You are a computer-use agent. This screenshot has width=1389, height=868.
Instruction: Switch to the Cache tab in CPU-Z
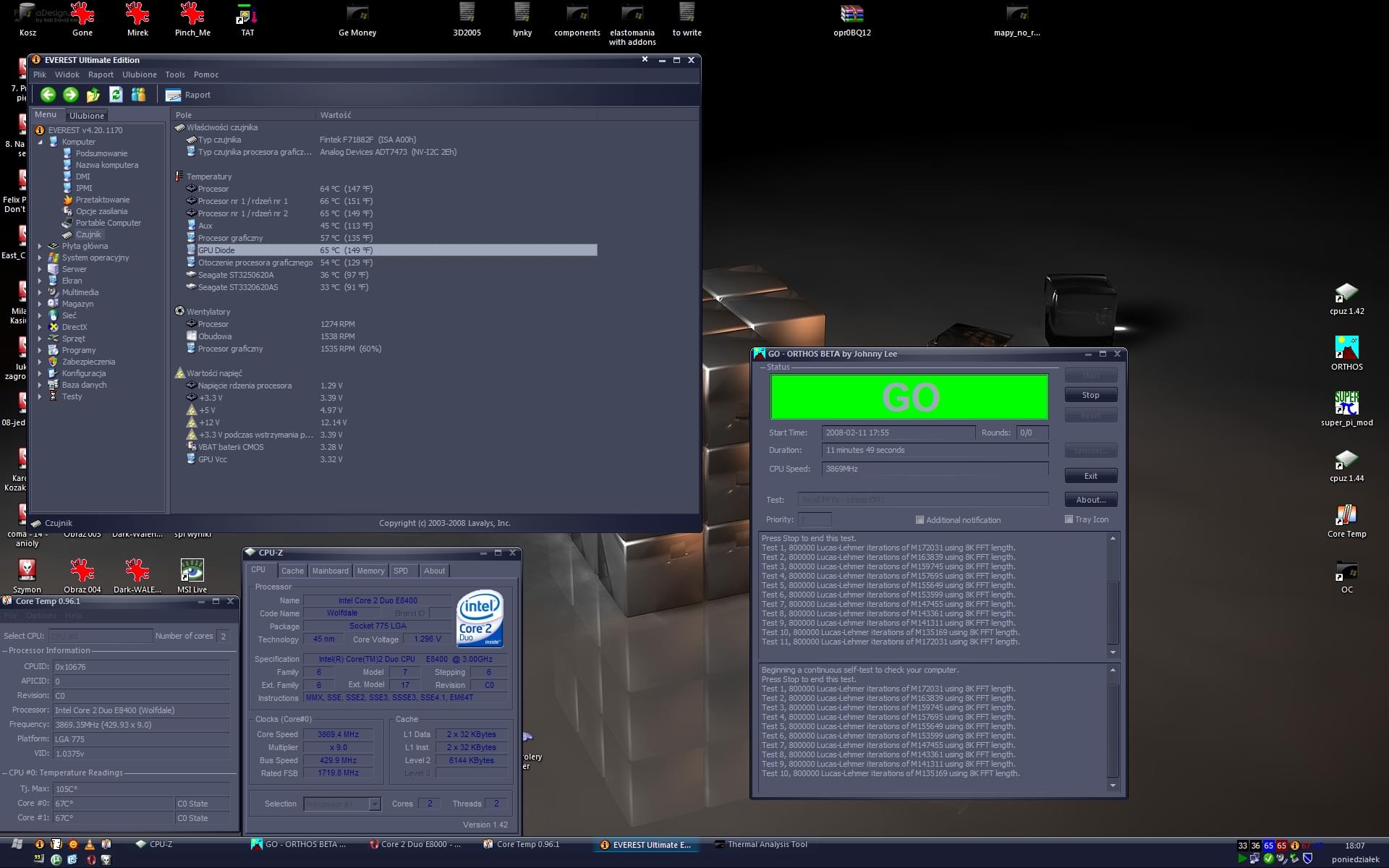click(292, 571)
